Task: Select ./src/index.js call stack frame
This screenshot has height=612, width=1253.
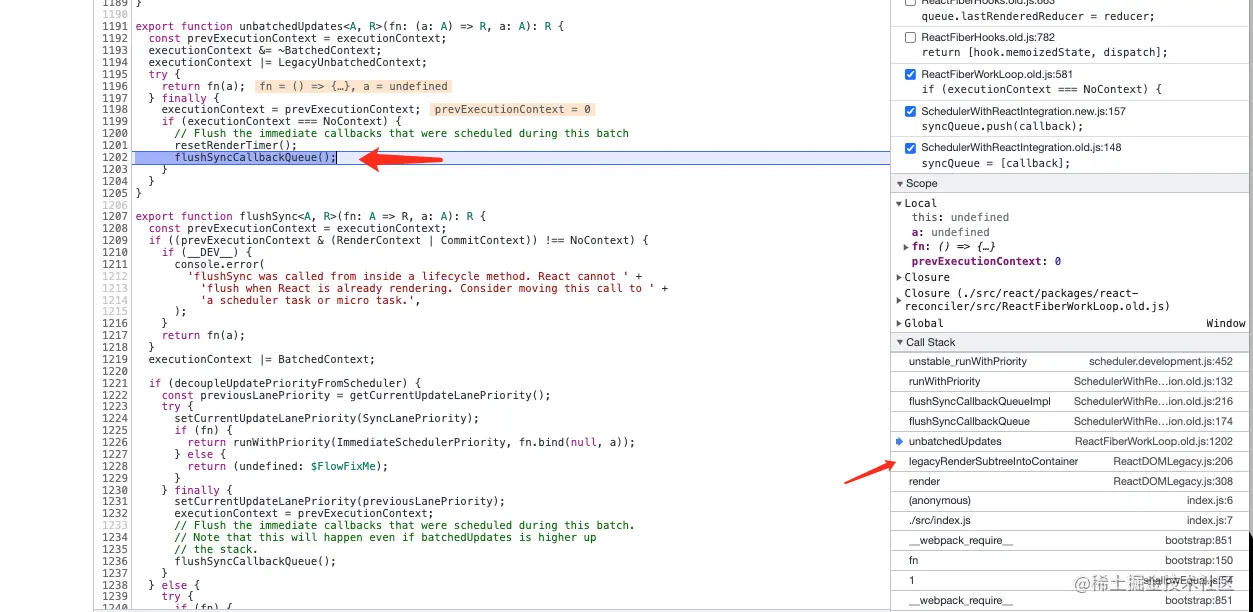Action: 1071,520
